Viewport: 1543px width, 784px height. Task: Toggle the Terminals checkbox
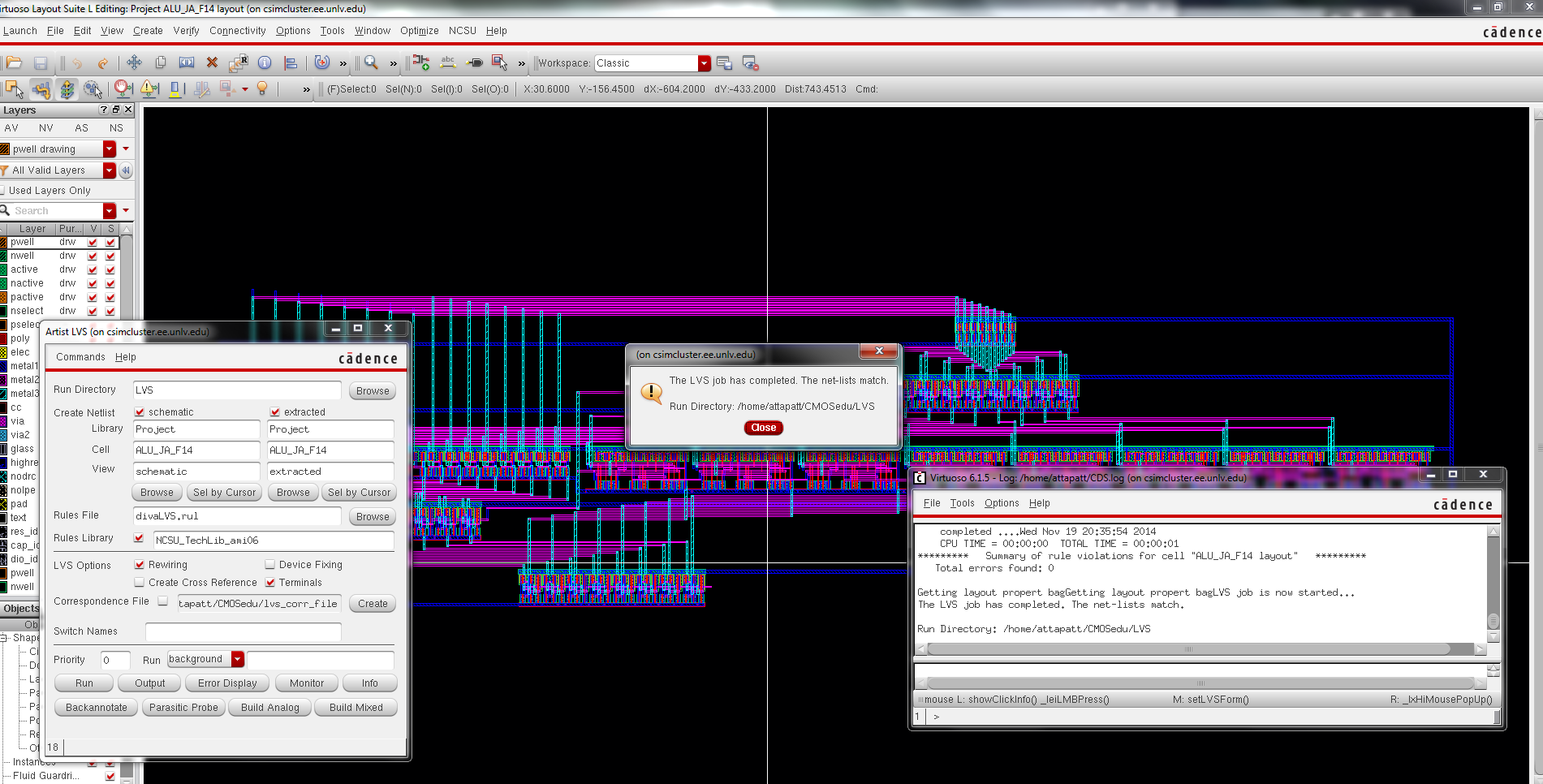[x=270, y=583]
